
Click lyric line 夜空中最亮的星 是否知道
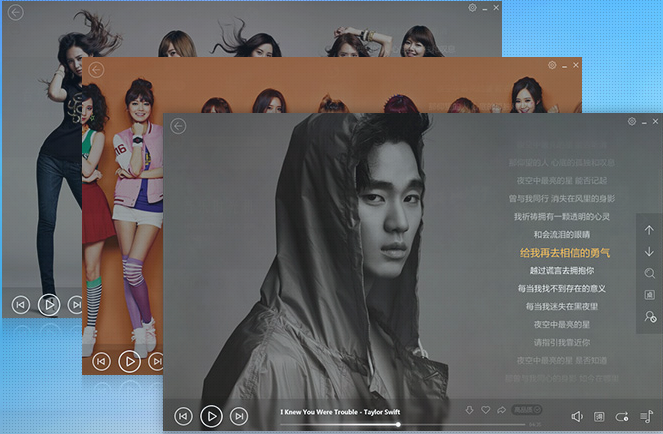click(x=562, y=360)
